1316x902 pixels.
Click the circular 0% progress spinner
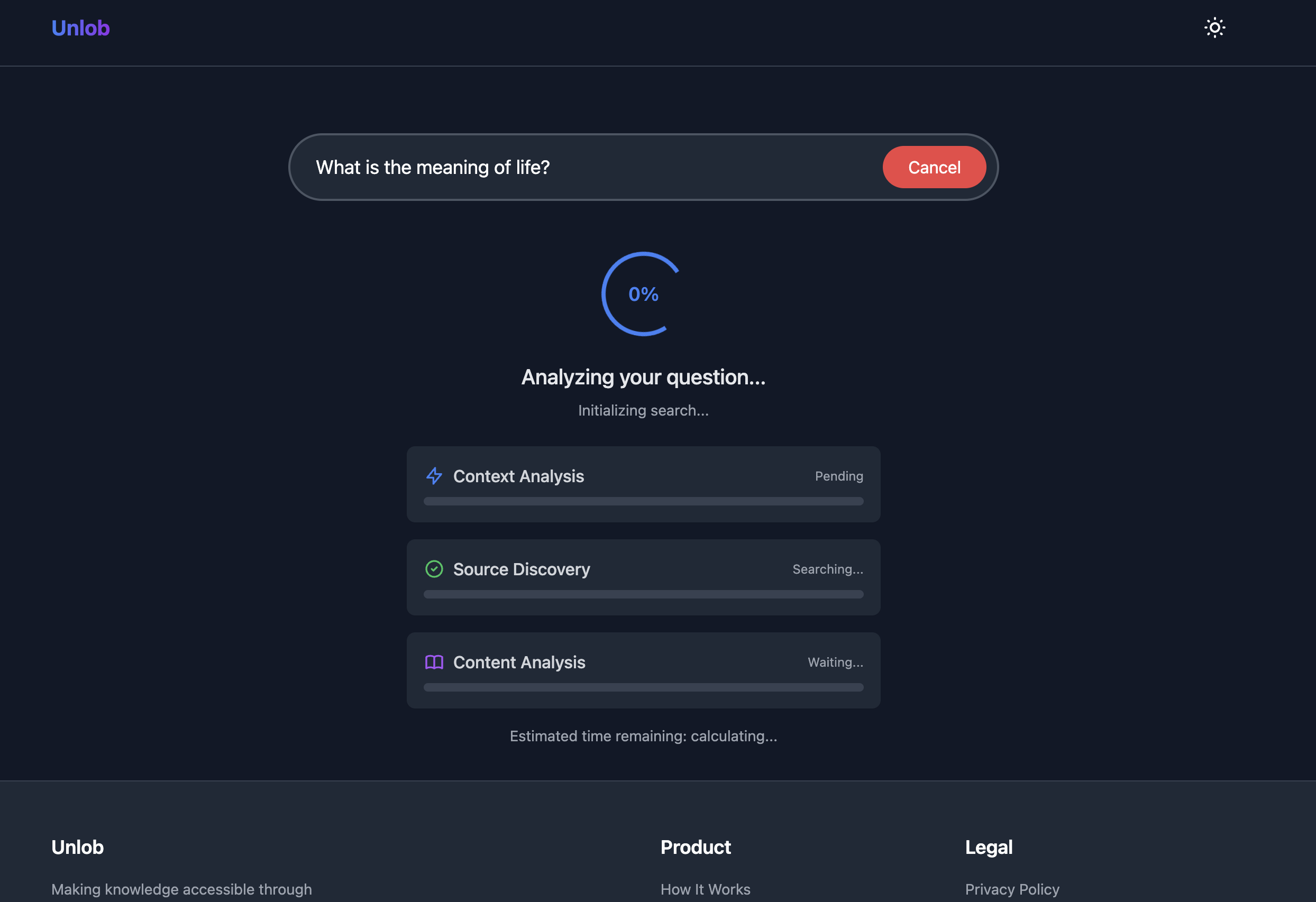coord(643,294)
